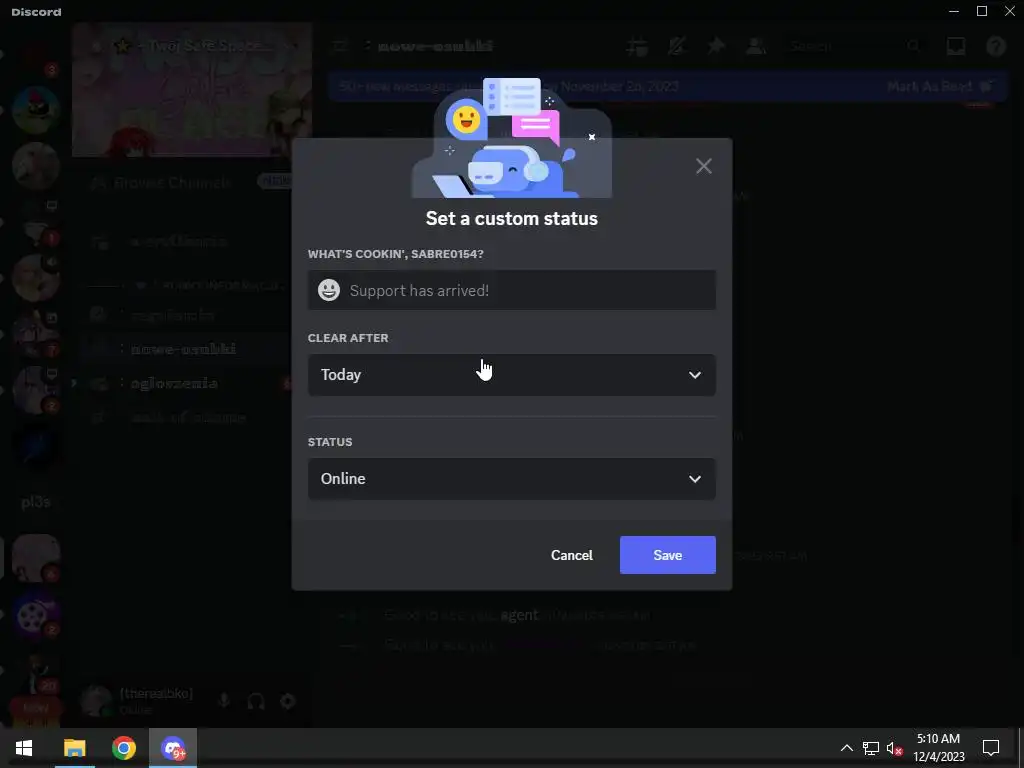Open the red-bird avatar server
This screenshot has width=1024, height=768.
coord(36,109)
